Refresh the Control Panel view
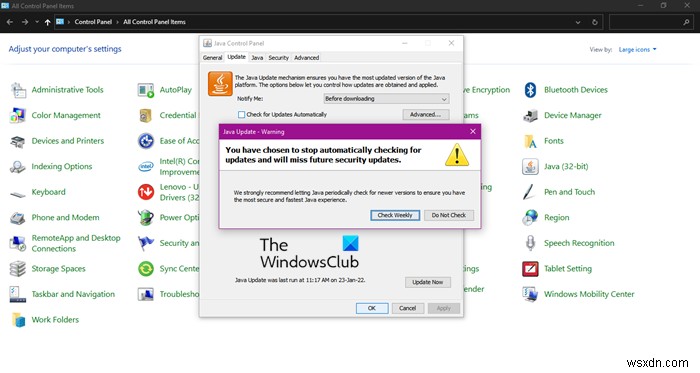Image resolution: width=700 pixels, height=373 pixels. tap(595, 22)
